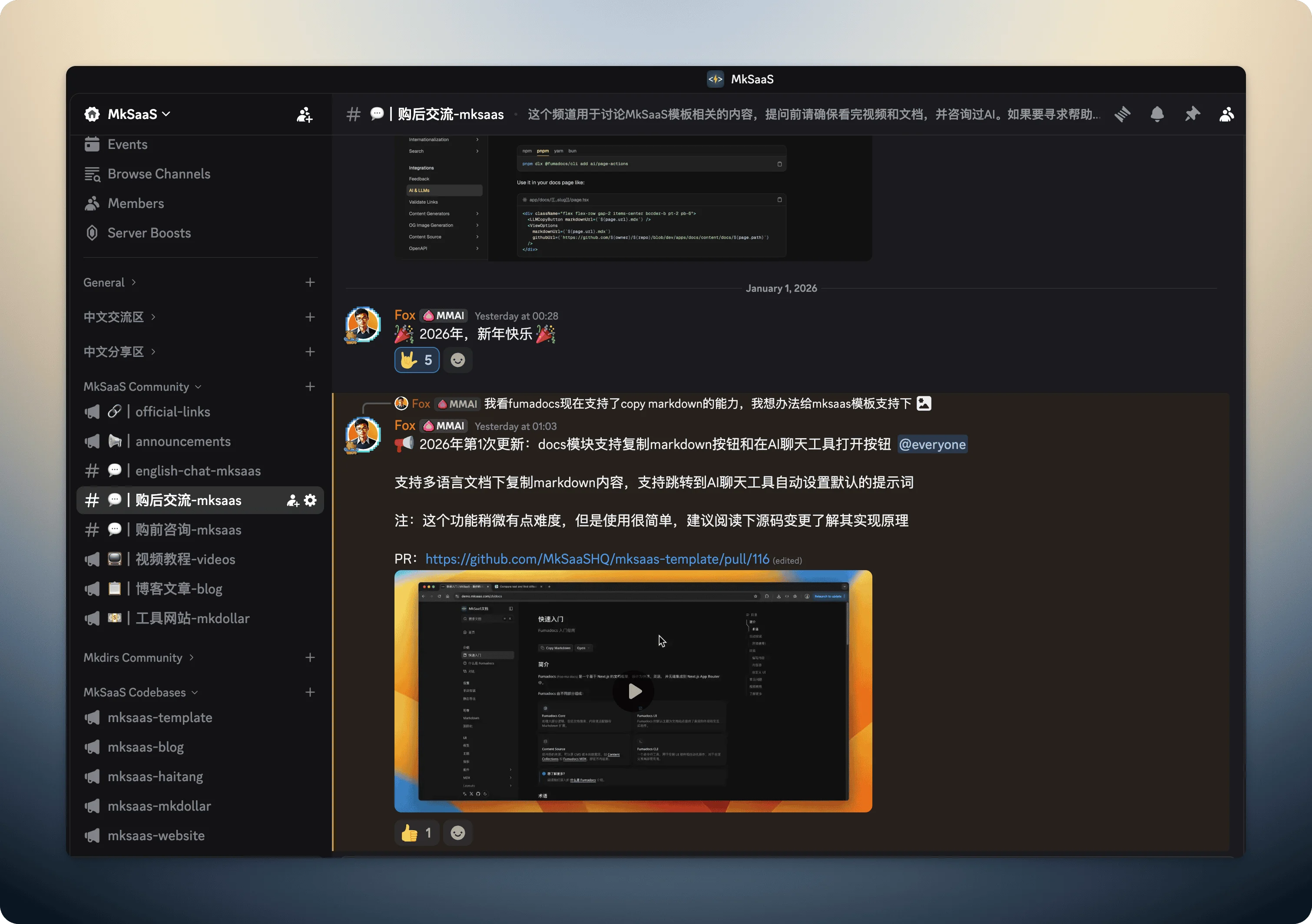The width and height of the screenshot is (1312, 924).
Task: Click invite icon on 购后交流-mksaas channel
Action: 292,501
